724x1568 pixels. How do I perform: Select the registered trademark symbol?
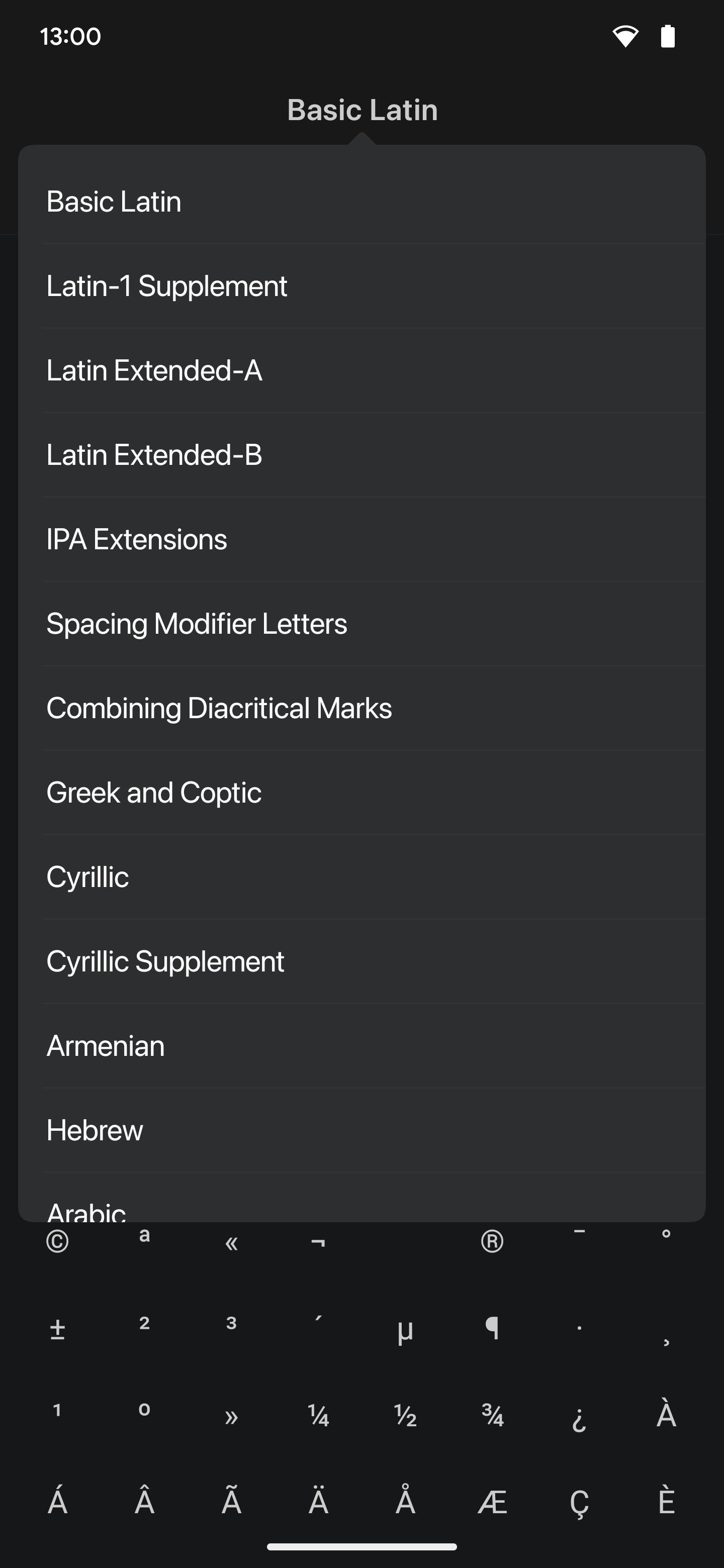click(x=492, y=1241)
